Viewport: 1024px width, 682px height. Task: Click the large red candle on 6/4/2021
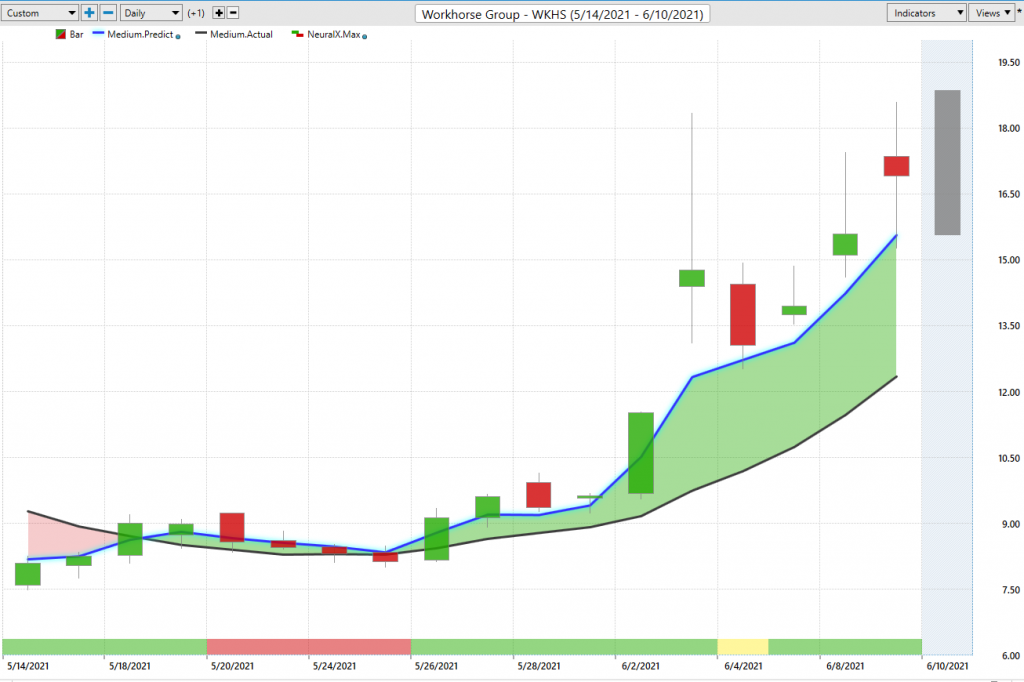tap(743, 314)
